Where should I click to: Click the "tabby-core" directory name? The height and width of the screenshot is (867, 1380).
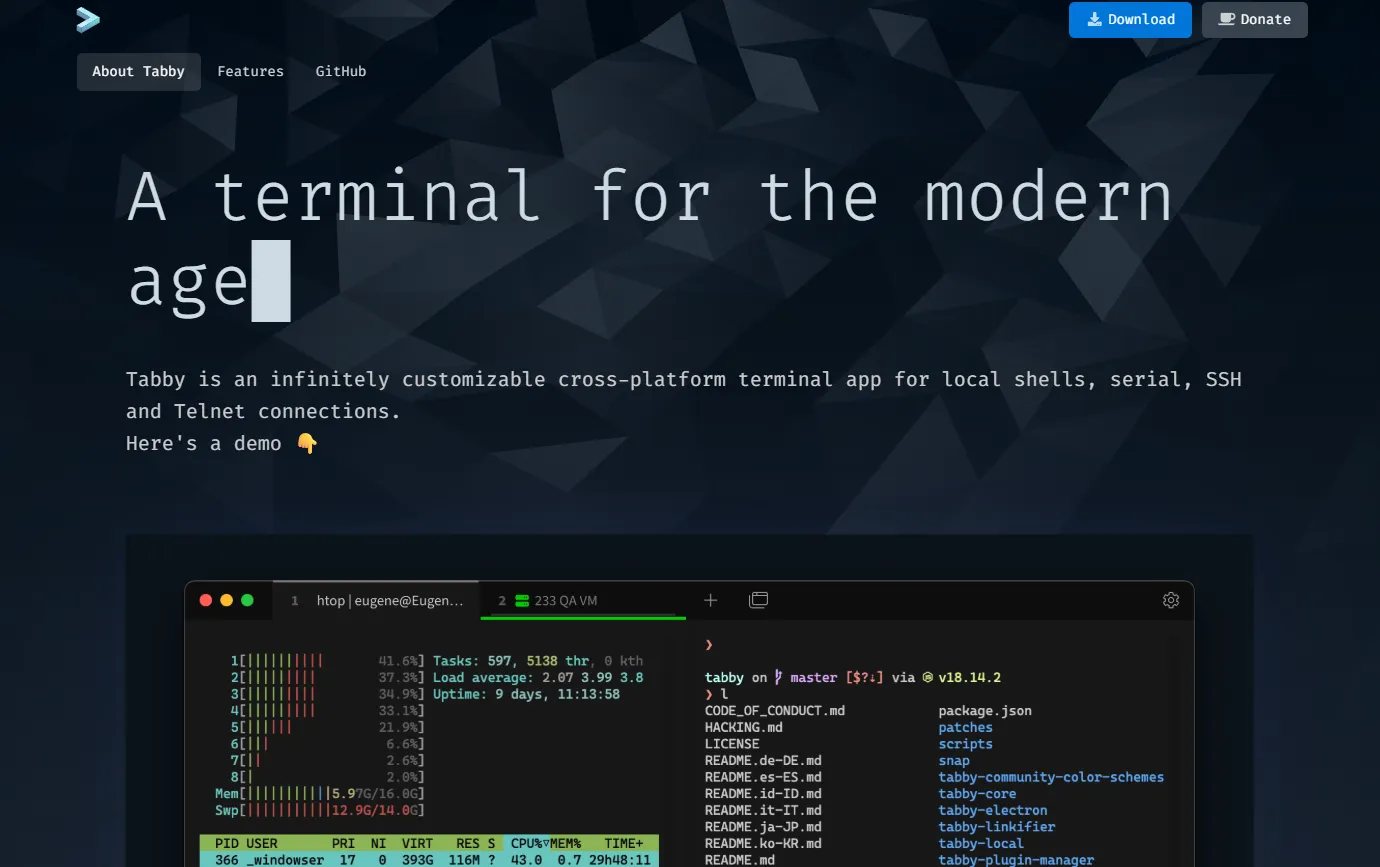pos(977,794)
